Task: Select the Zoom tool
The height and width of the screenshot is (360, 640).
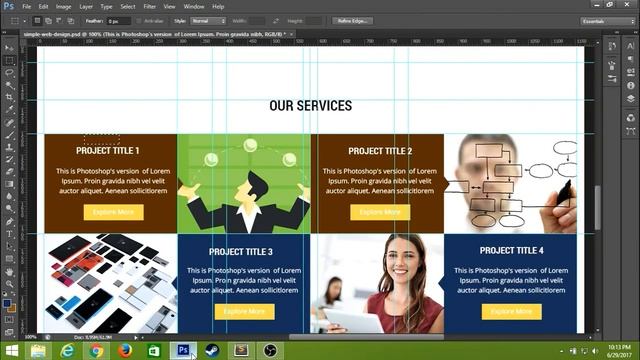Action: click(x=9, y=284)
